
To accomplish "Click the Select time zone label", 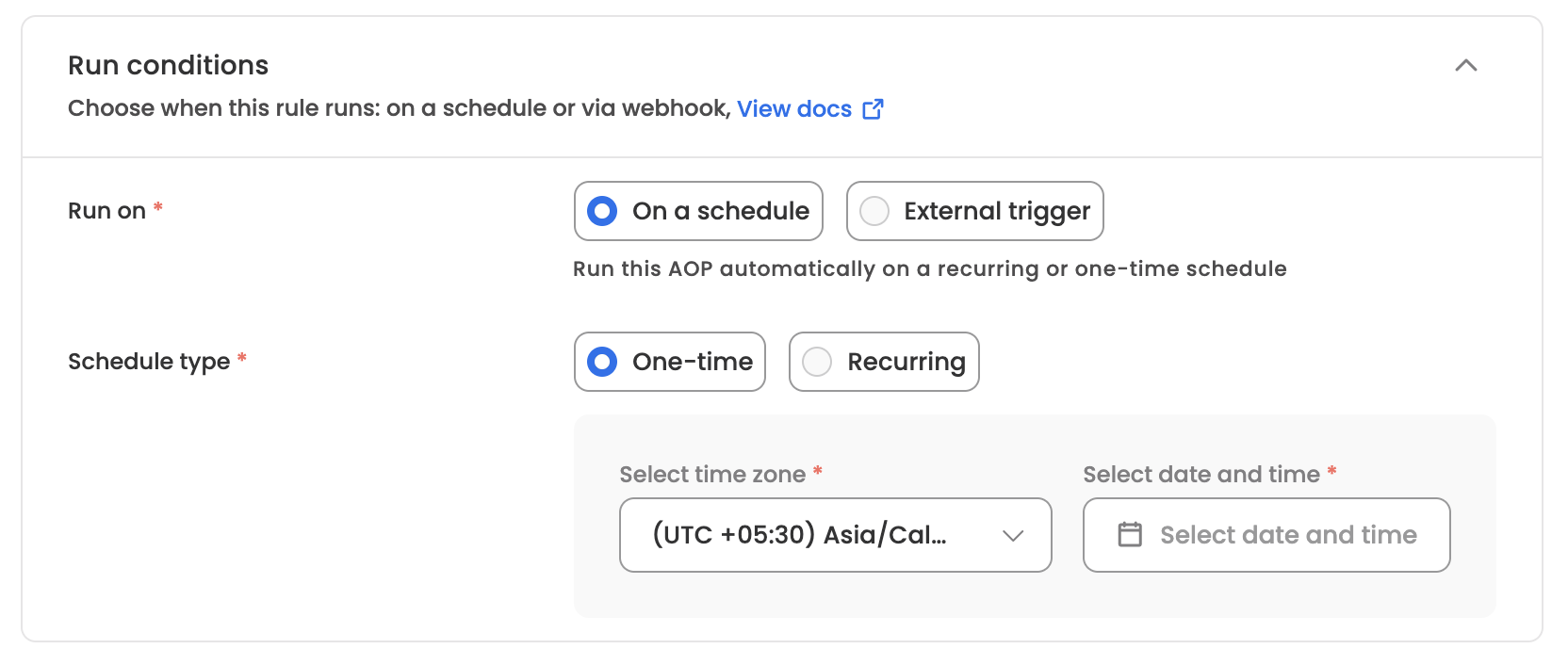I will 712,475.
